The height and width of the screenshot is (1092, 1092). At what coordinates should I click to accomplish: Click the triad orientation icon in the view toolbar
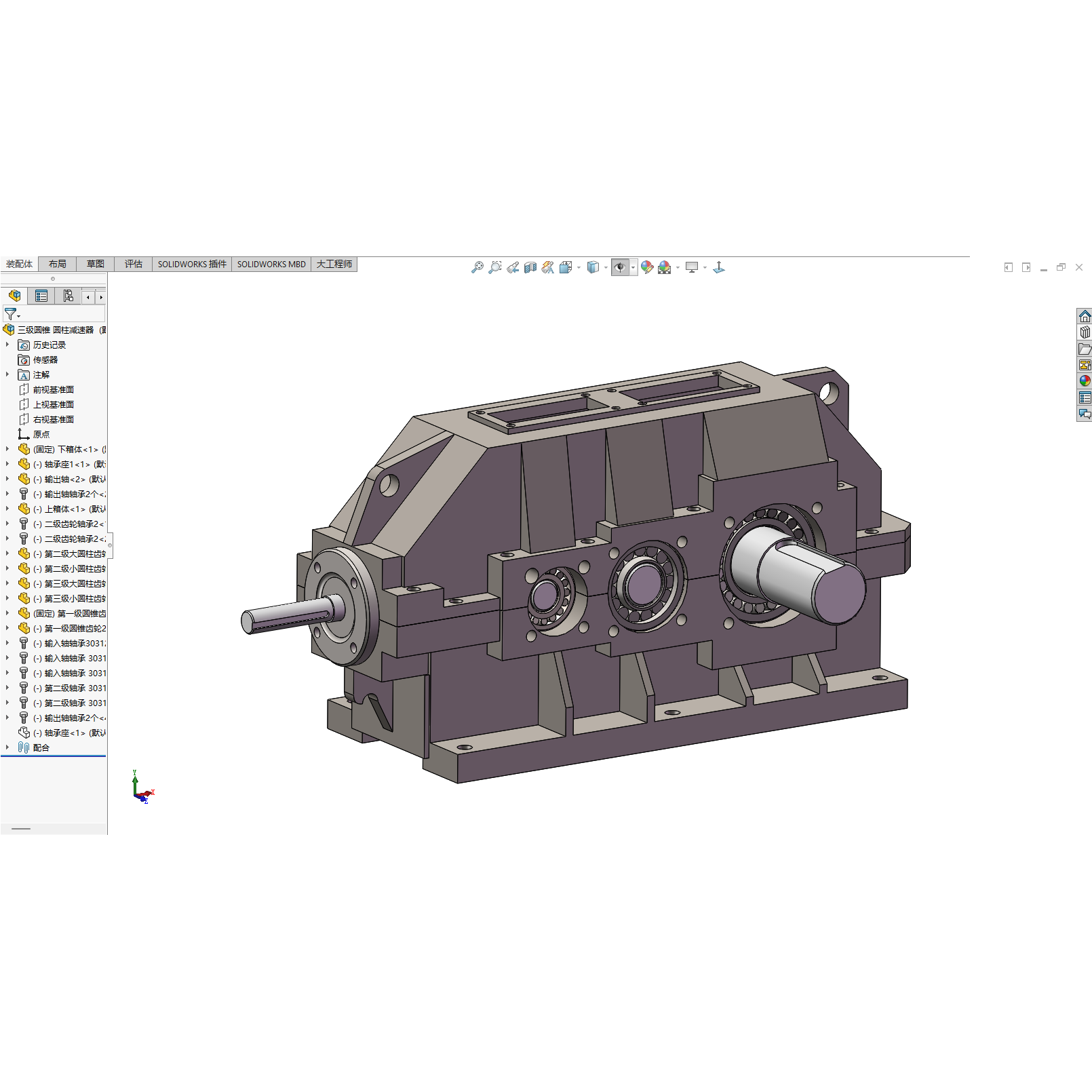pos(719,267)
